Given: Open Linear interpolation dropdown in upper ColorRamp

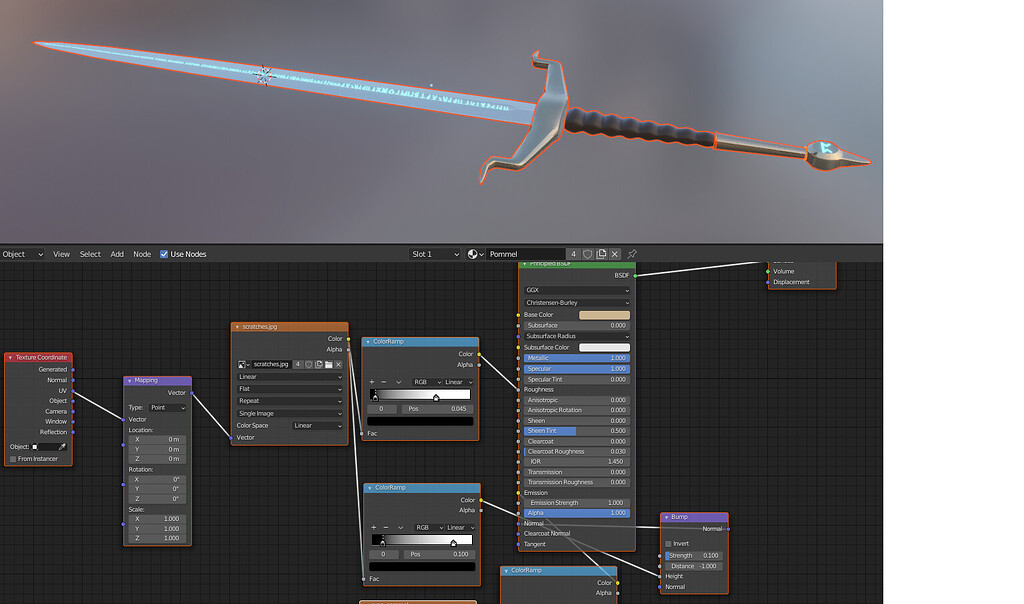Looking at the screenshot, I should [458, 382].
